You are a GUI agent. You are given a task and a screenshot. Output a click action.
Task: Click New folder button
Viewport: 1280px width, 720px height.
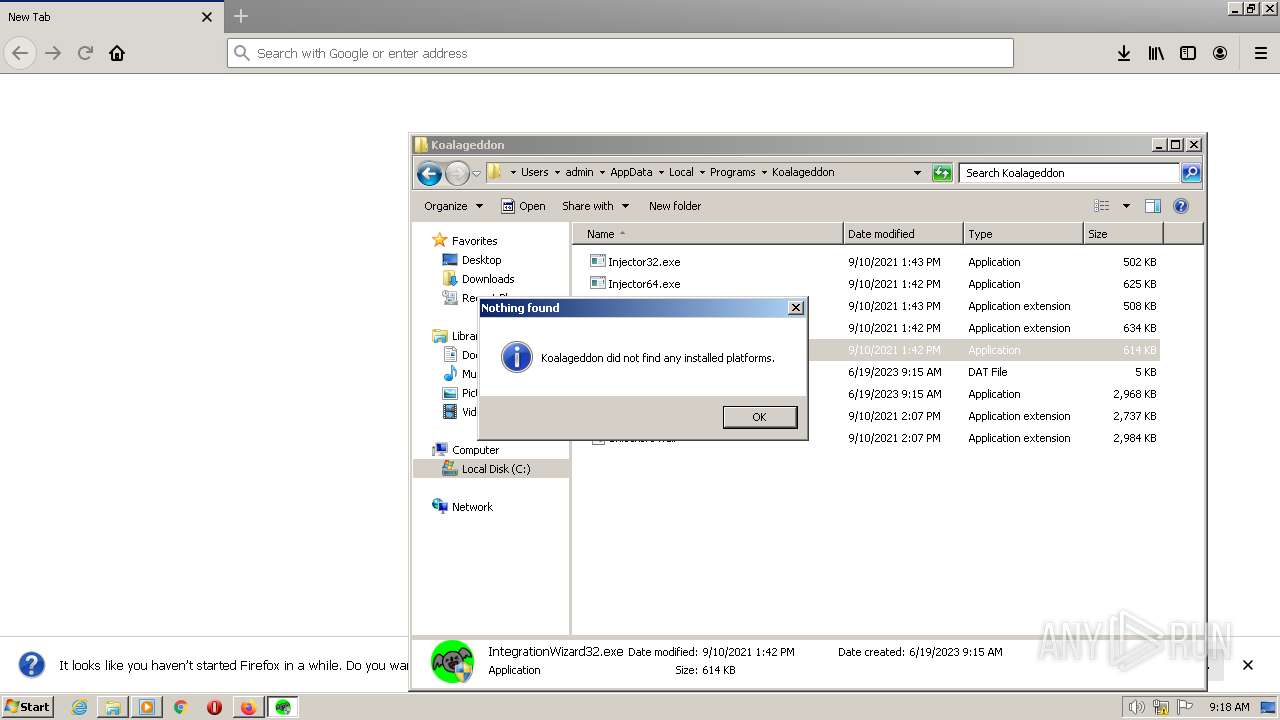click(x=675, y=206)
